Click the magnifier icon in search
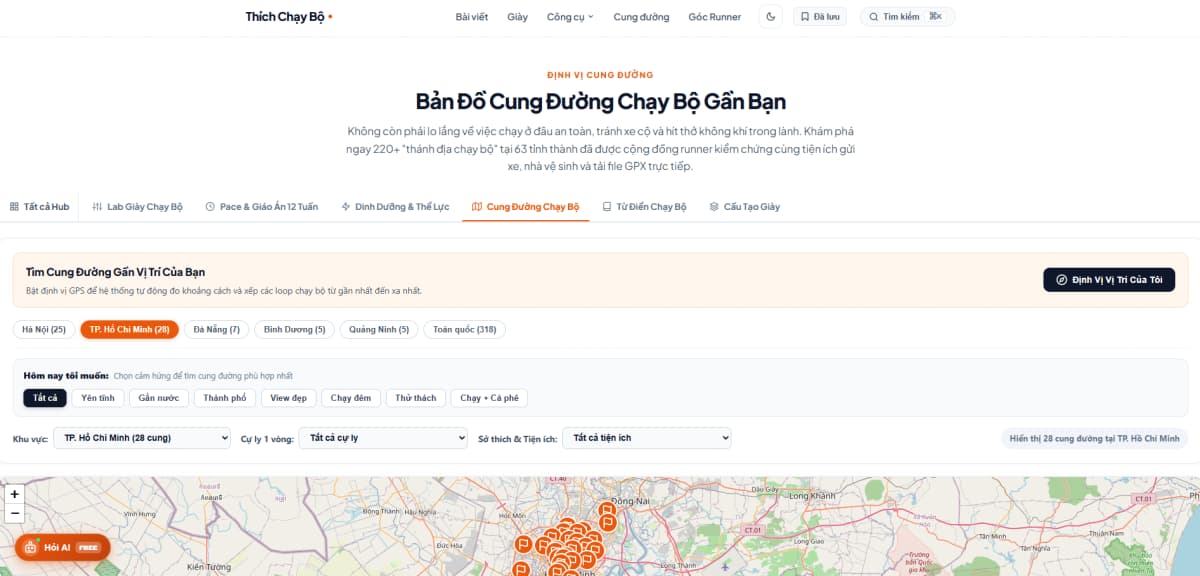 (873, 17)
